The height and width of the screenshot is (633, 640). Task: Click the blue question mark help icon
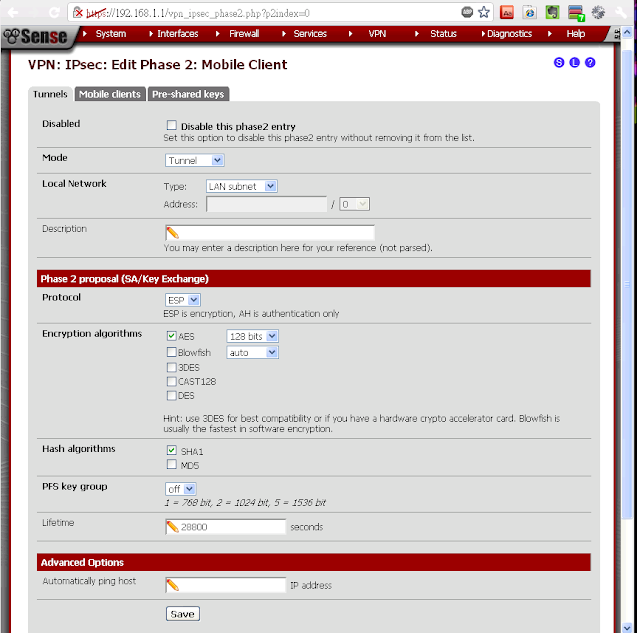[590, 62]
